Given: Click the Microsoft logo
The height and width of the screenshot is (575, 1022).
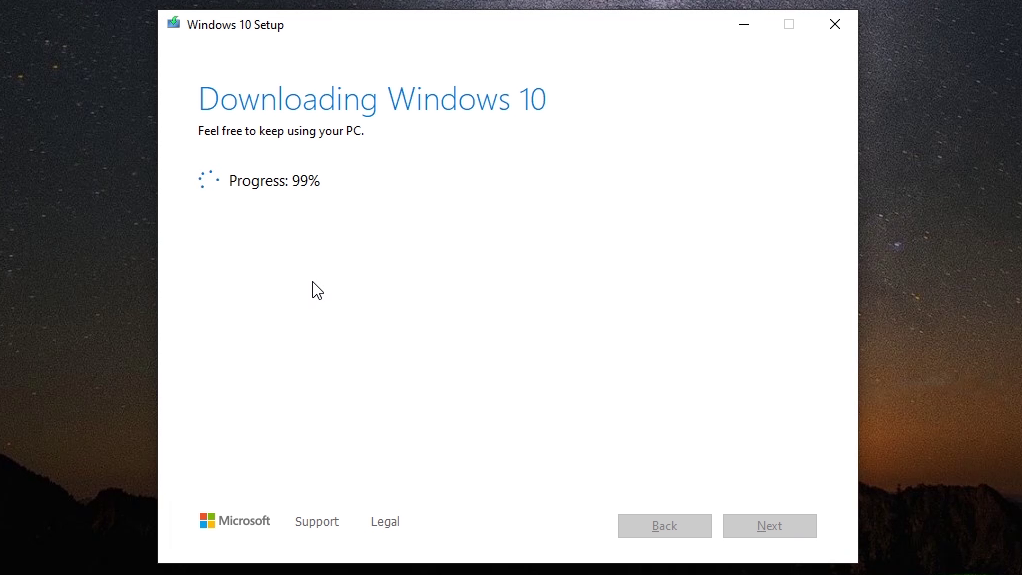Looking at the screenshot, I should point(235,520).
